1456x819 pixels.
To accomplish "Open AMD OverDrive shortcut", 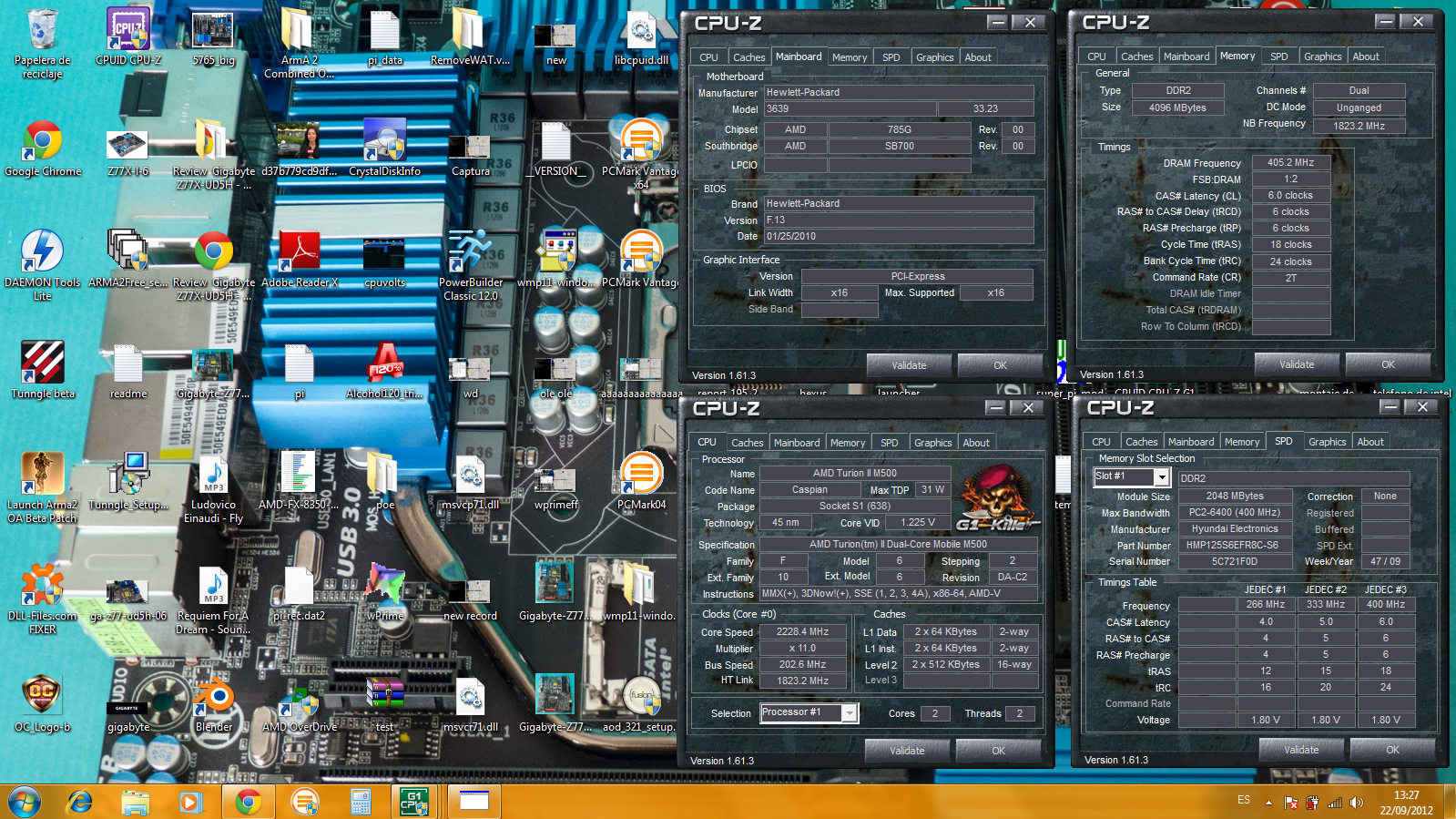I will pos(300,703).
